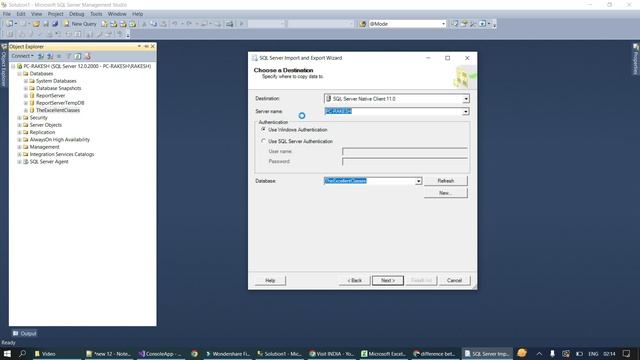Click the Activity Monitor toolbar icon

pyautogui.click(x=230, y=24)
